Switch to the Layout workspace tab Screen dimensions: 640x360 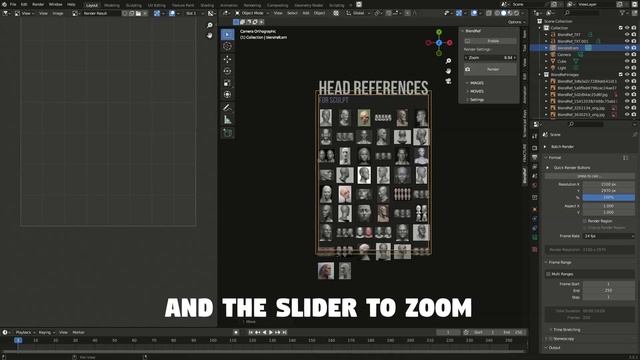click(92, 5)
